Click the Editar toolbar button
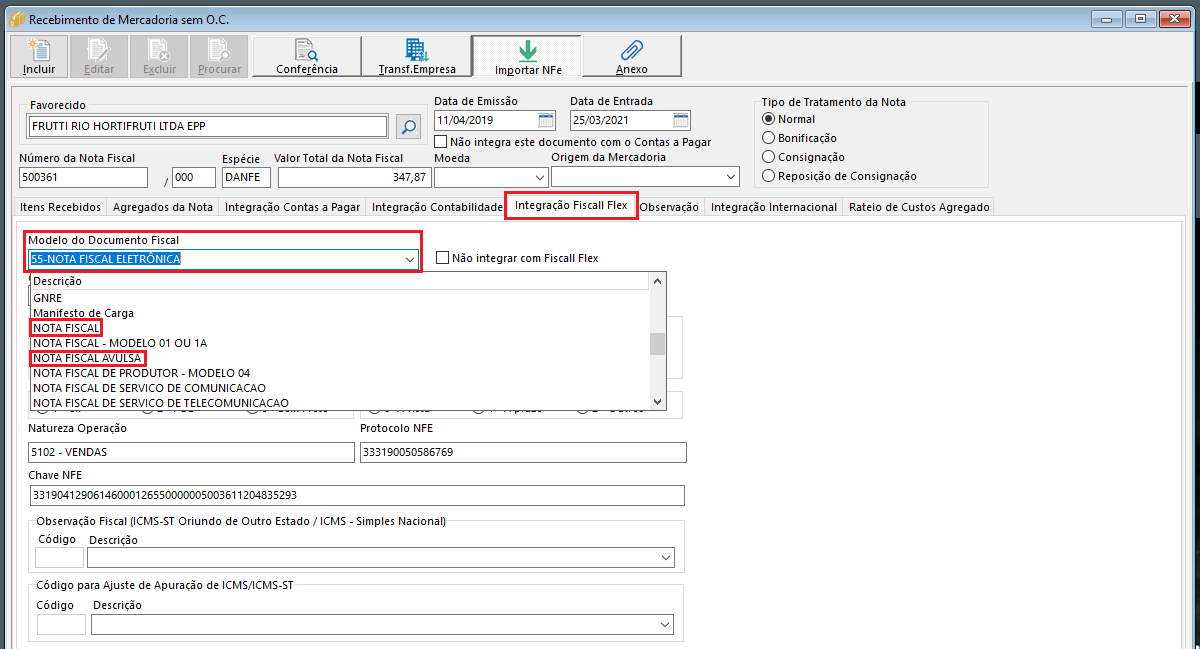Image resolution: width=1200 pixels, height=649 pixels. (x=99, y=57)
